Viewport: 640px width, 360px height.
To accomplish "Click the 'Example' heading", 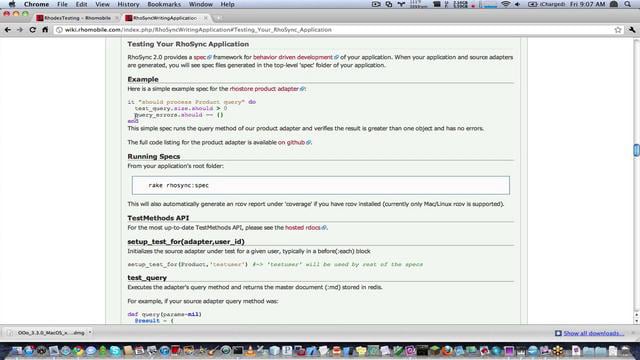I will [143, 79].
